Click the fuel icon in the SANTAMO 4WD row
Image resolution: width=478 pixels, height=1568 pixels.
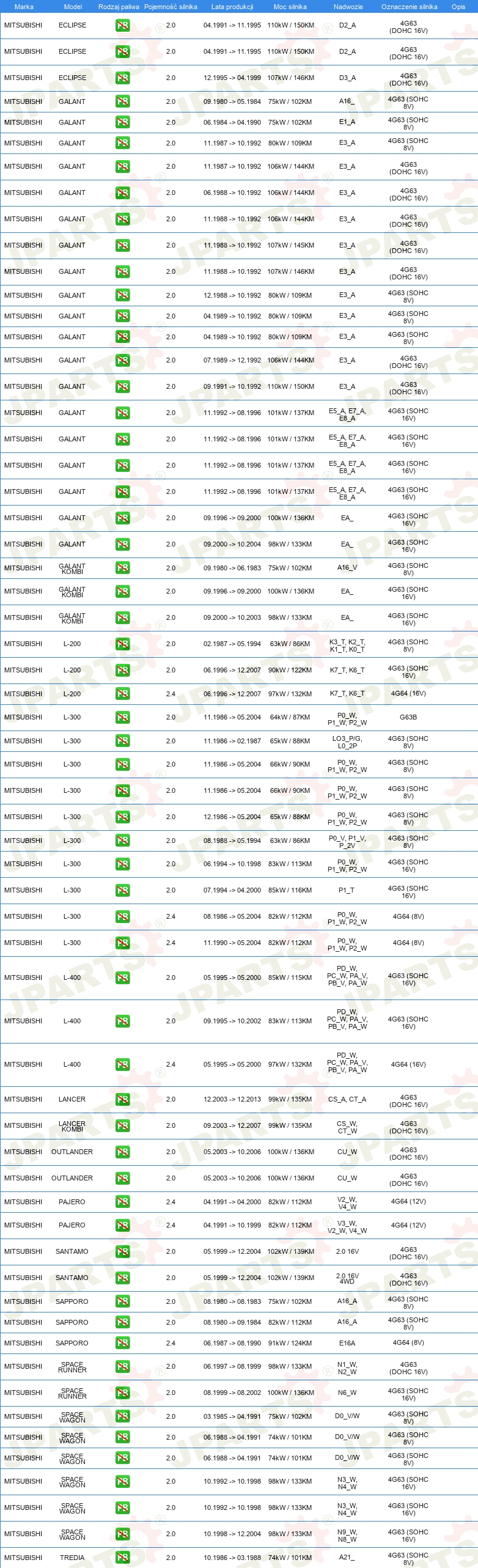coord(122,1278)
